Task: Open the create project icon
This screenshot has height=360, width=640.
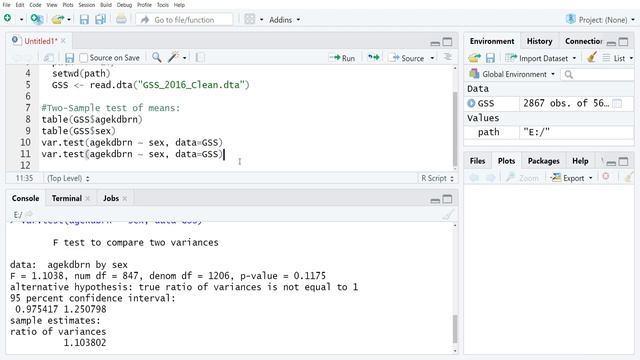Action: [37, 19]
